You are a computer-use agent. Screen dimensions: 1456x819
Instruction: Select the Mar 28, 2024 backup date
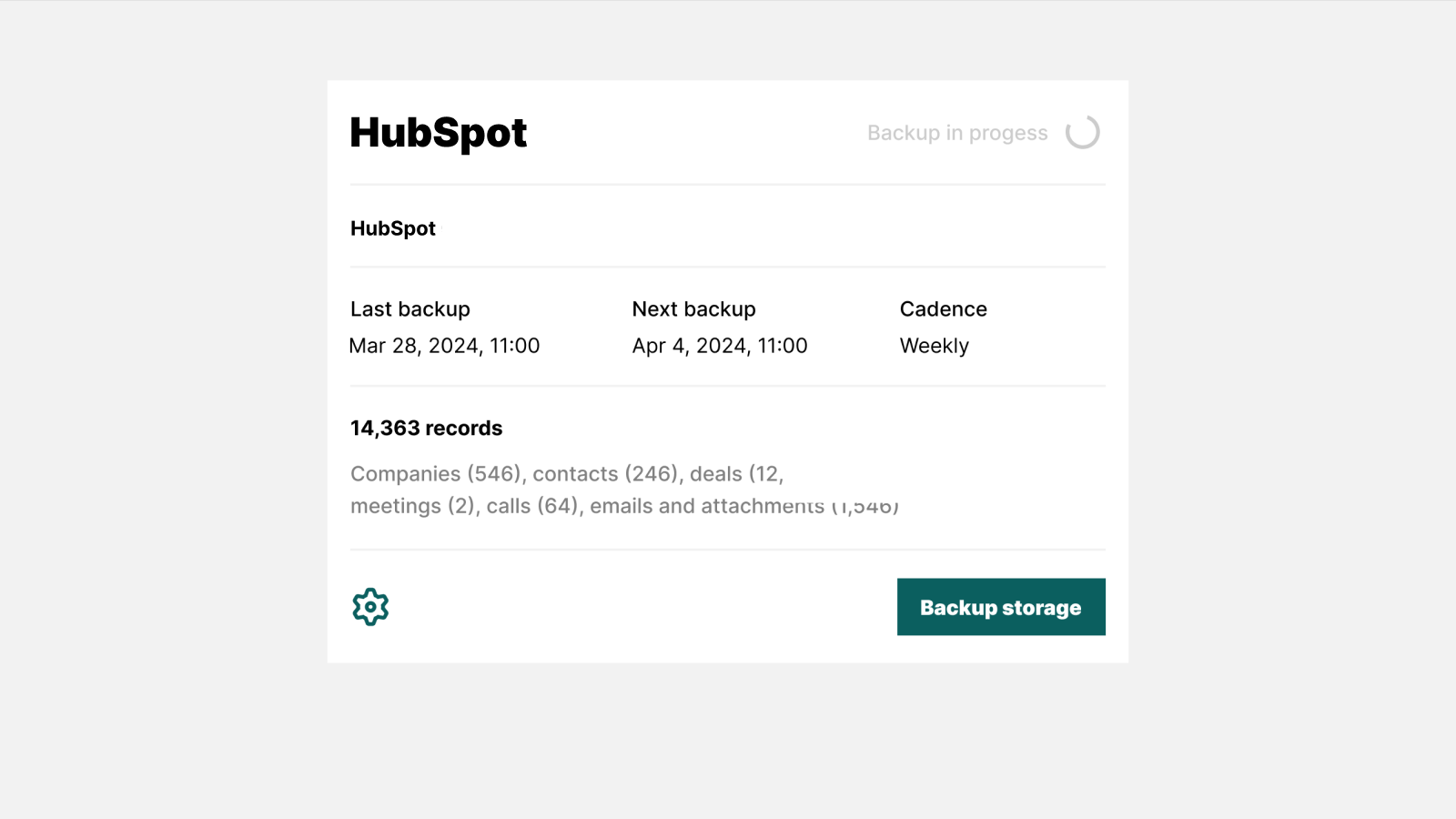coord(444,346)
